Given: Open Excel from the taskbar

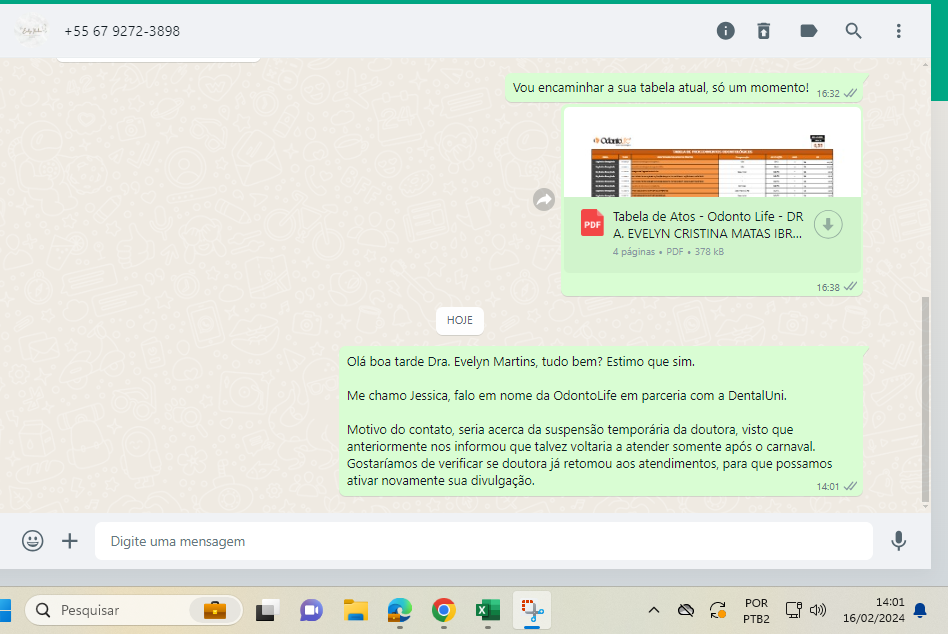Looking at the screenshot, I should point(487,610).
